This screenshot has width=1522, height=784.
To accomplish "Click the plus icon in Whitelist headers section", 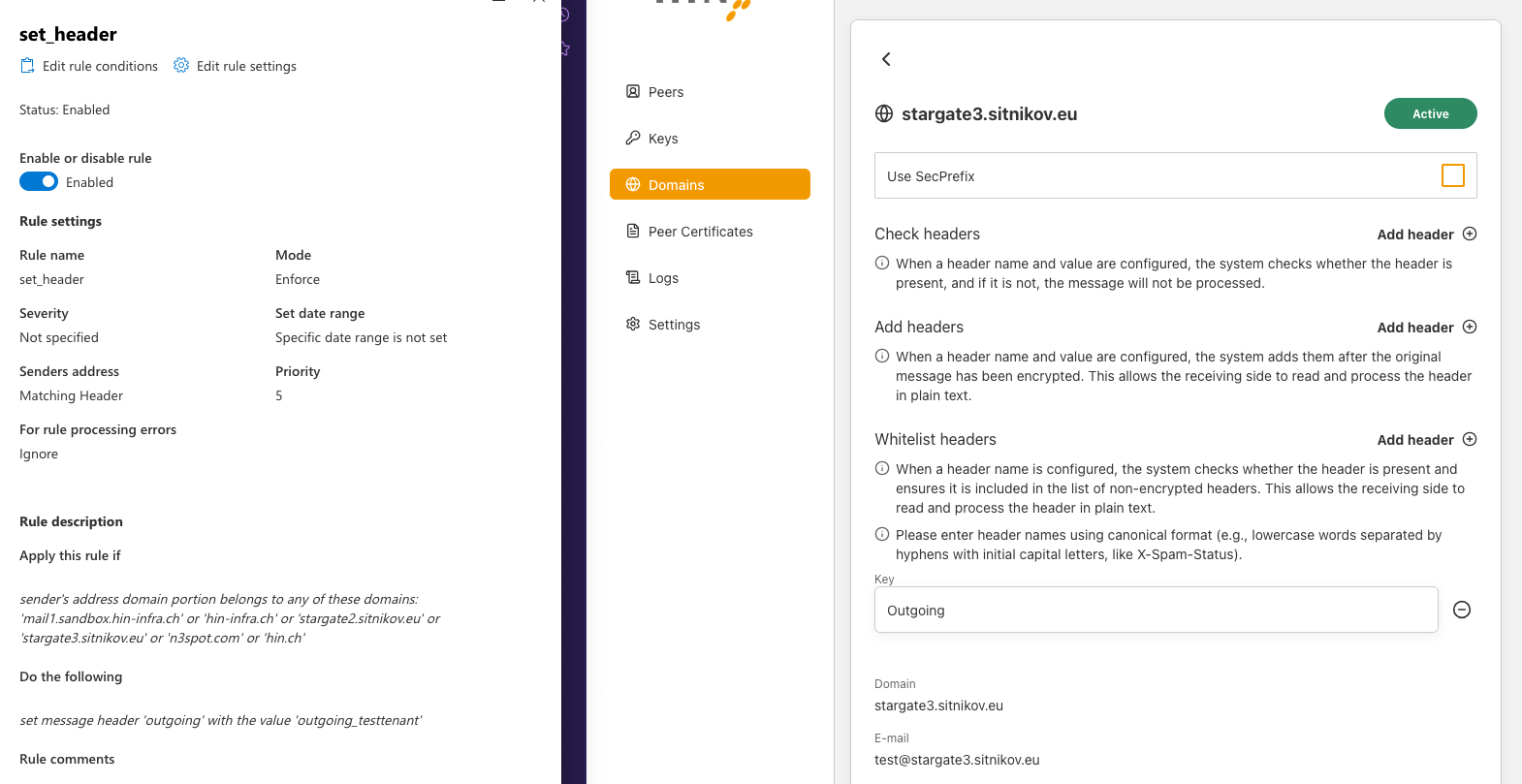I will point(1470,439).
